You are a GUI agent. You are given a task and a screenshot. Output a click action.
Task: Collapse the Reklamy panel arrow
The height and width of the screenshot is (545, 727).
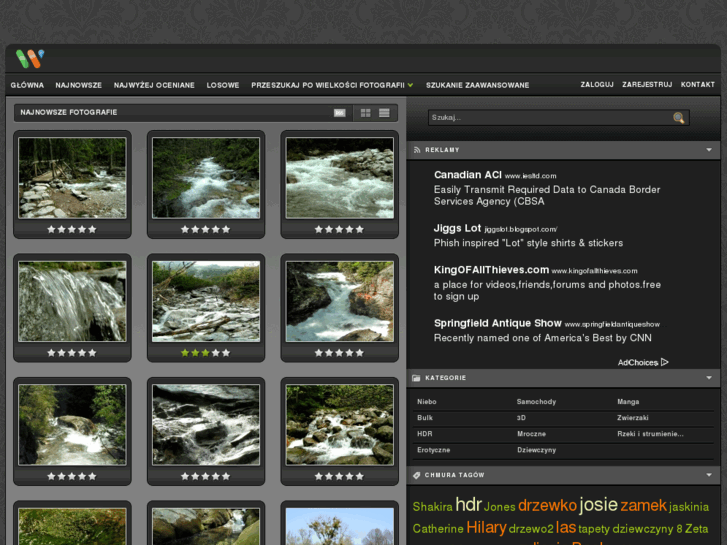pos(709,150)
